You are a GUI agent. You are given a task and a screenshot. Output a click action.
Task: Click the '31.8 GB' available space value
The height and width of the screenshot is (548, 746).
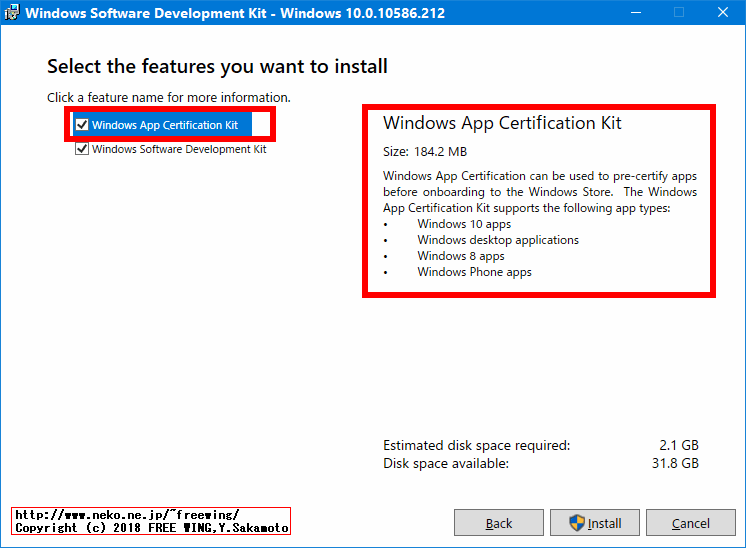point(675,463)
